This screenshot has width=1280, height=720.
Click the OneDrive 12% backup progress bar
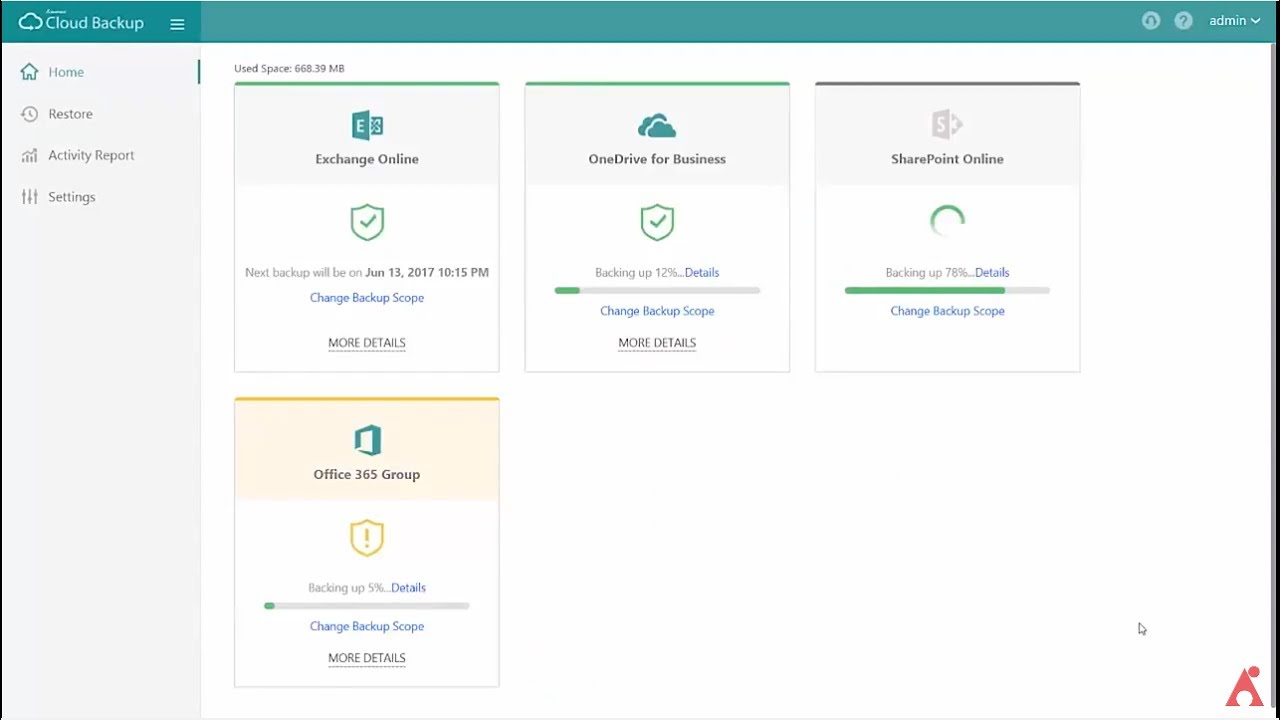pyautogui.click(x=657, y=290)
